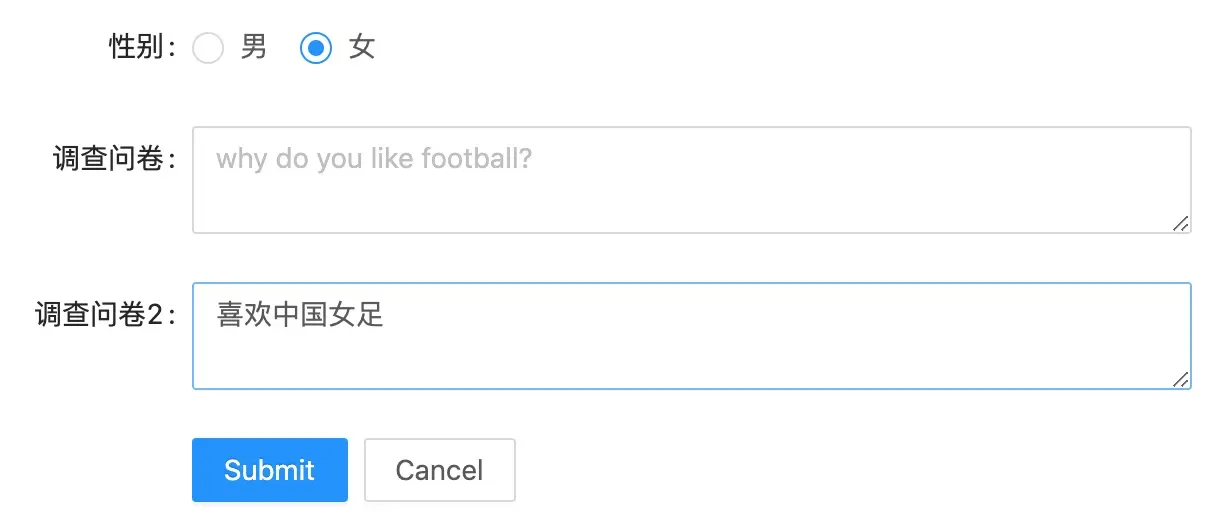Screen dimensions: 1224x526
Task: Place cursor right after 女足 text
Action: [386, 316]
